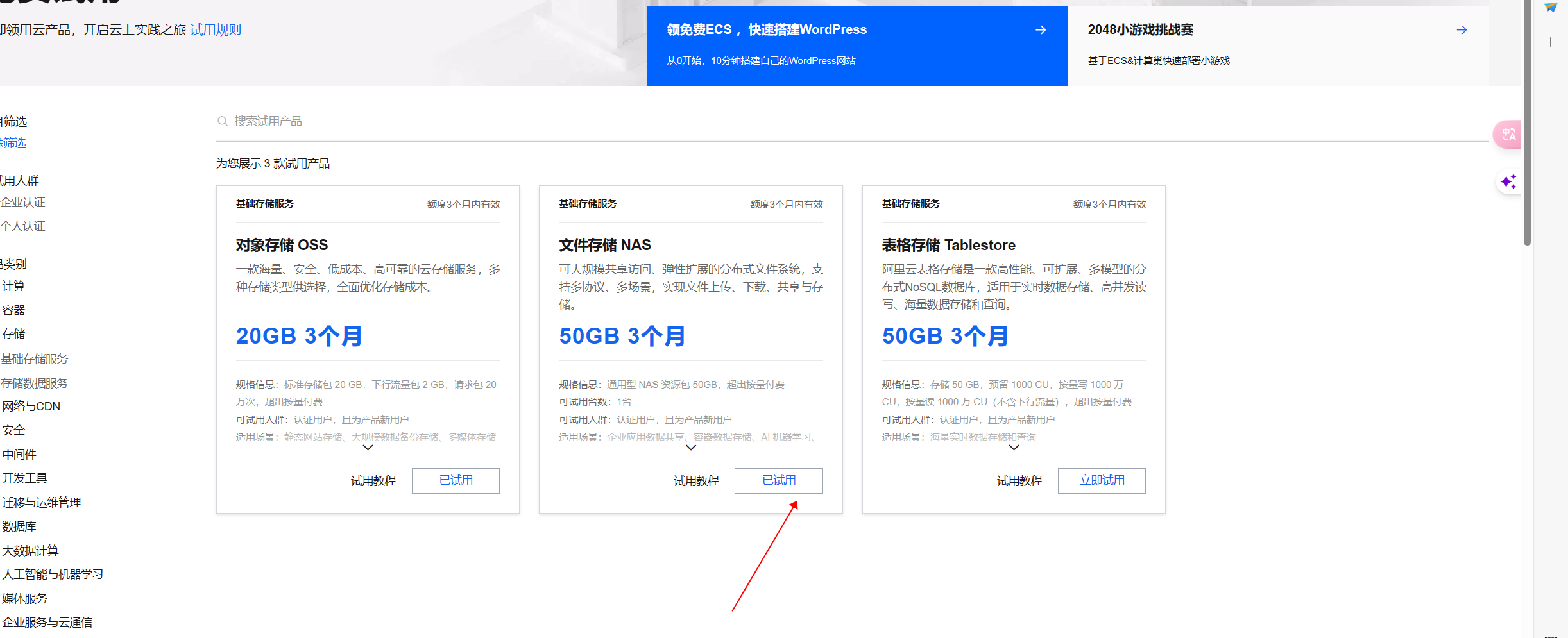Expand details of 文件存储 NAS card
The height and width of the screenshot is (638, 1568).
tap(691, 448)
